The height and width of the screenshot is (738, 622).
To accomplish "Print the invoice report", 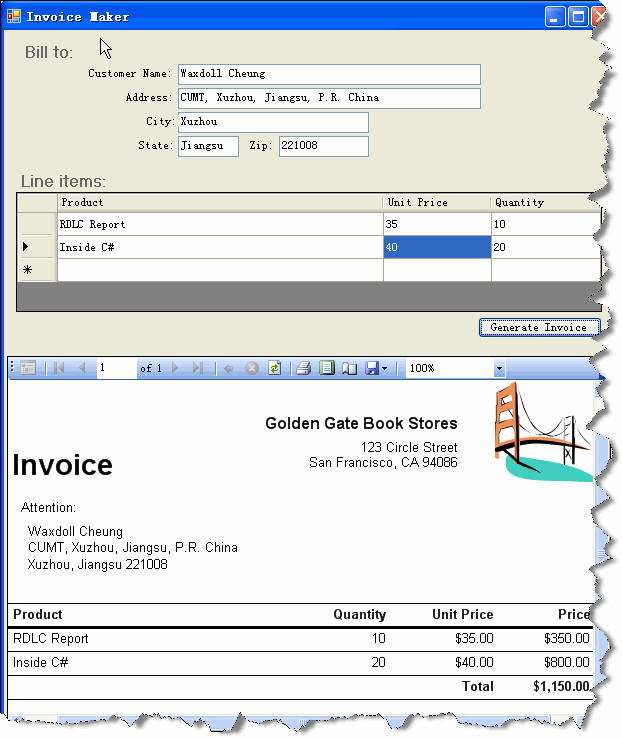I will point(303,368).
